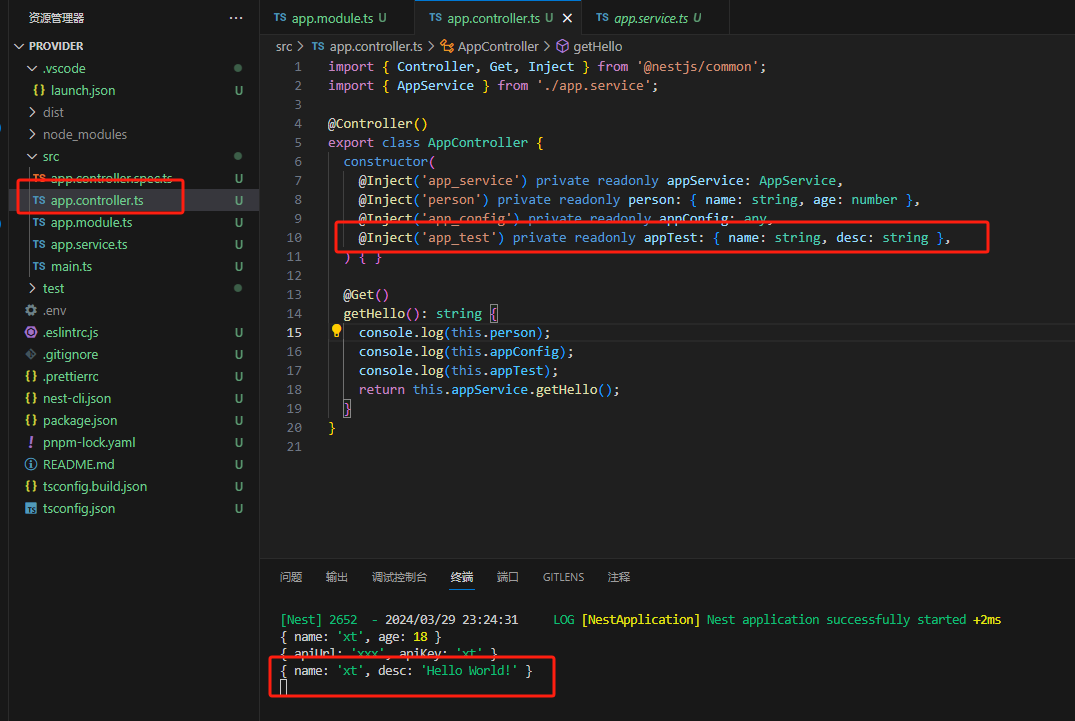Open .gitignore file
Screen dimensions: 1075x721
pos(71,354)
